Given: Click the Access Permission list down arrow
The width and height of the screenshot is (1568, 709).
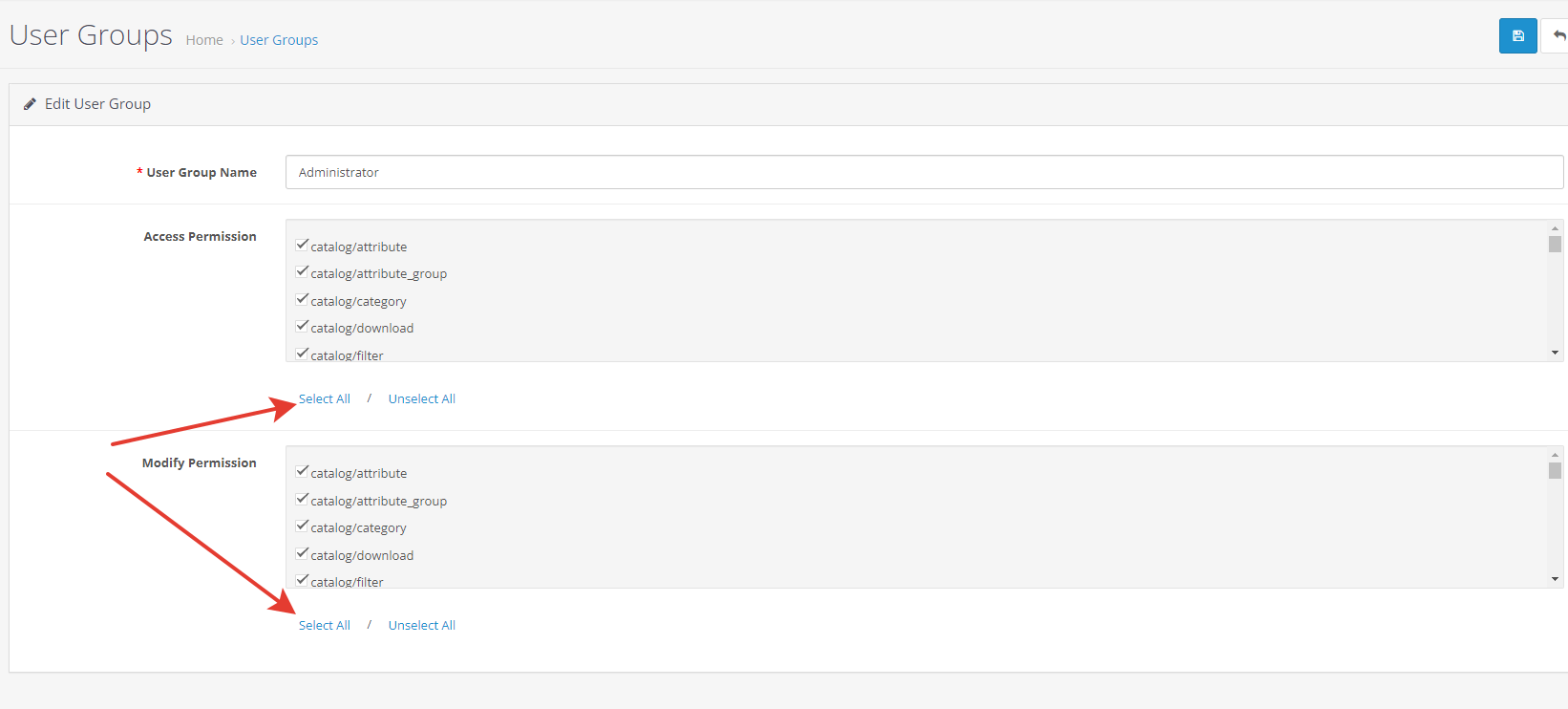Looking at the screenshot, I should tap(1555, 353).
